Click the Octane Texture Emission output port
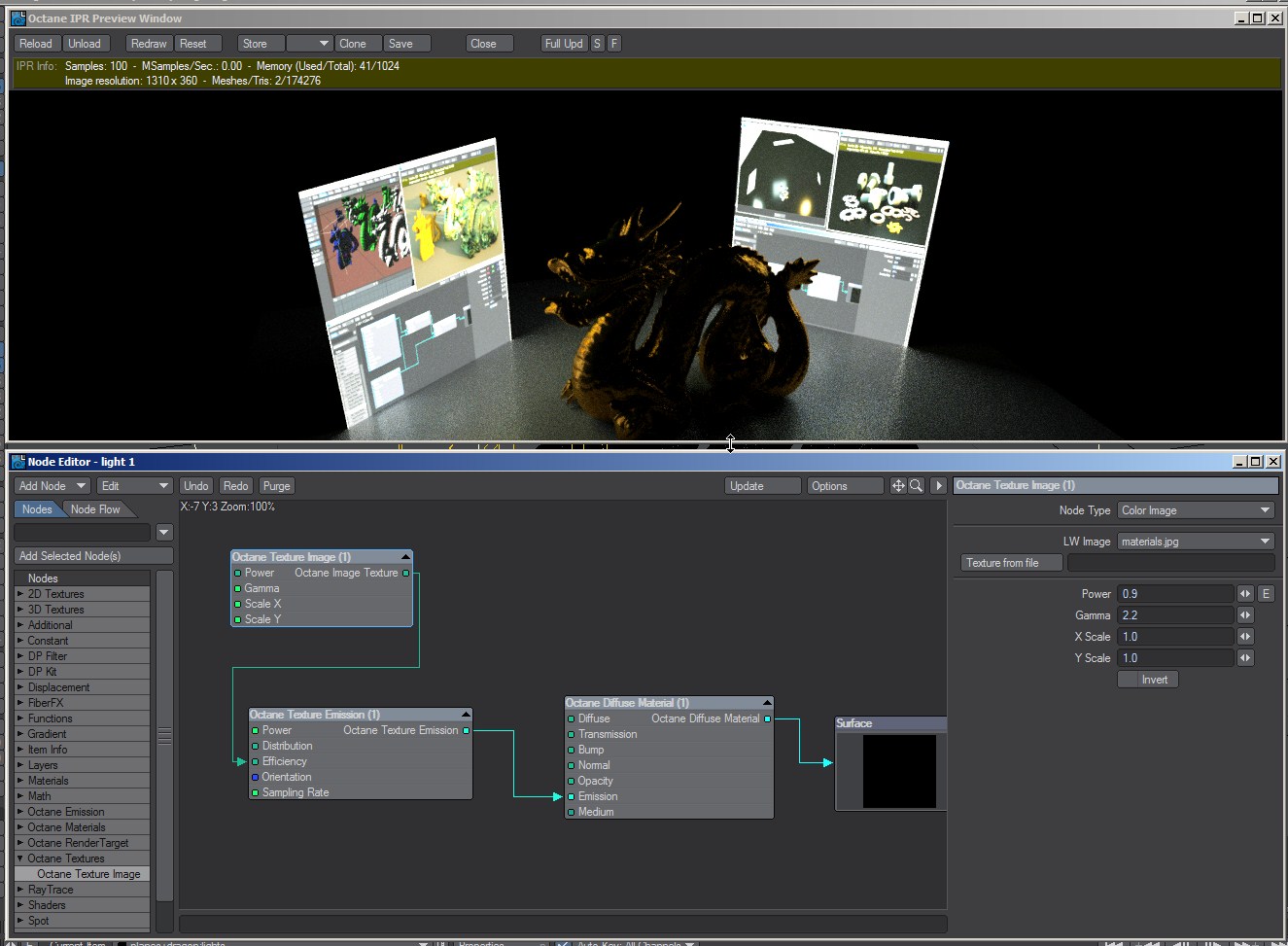The image size is (1288, 946). 467,730
